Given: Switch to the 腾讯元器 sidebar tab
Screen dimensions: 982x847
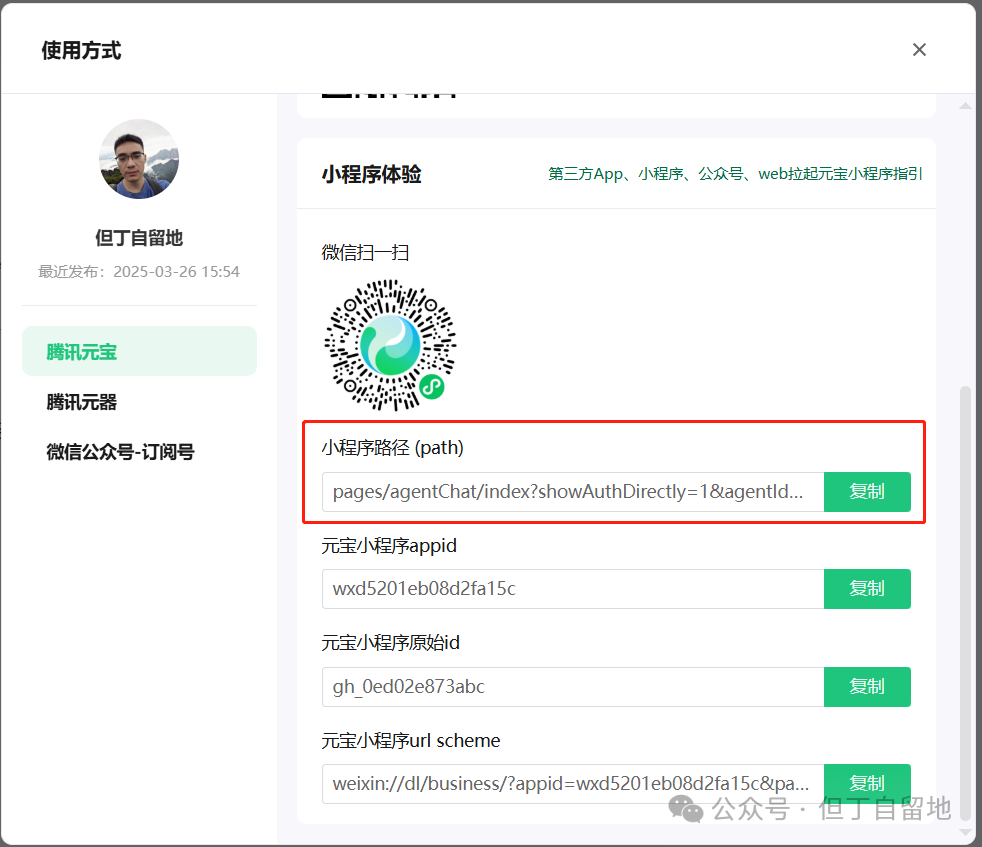Looking at the screenshot, I should tap(139, 402).
